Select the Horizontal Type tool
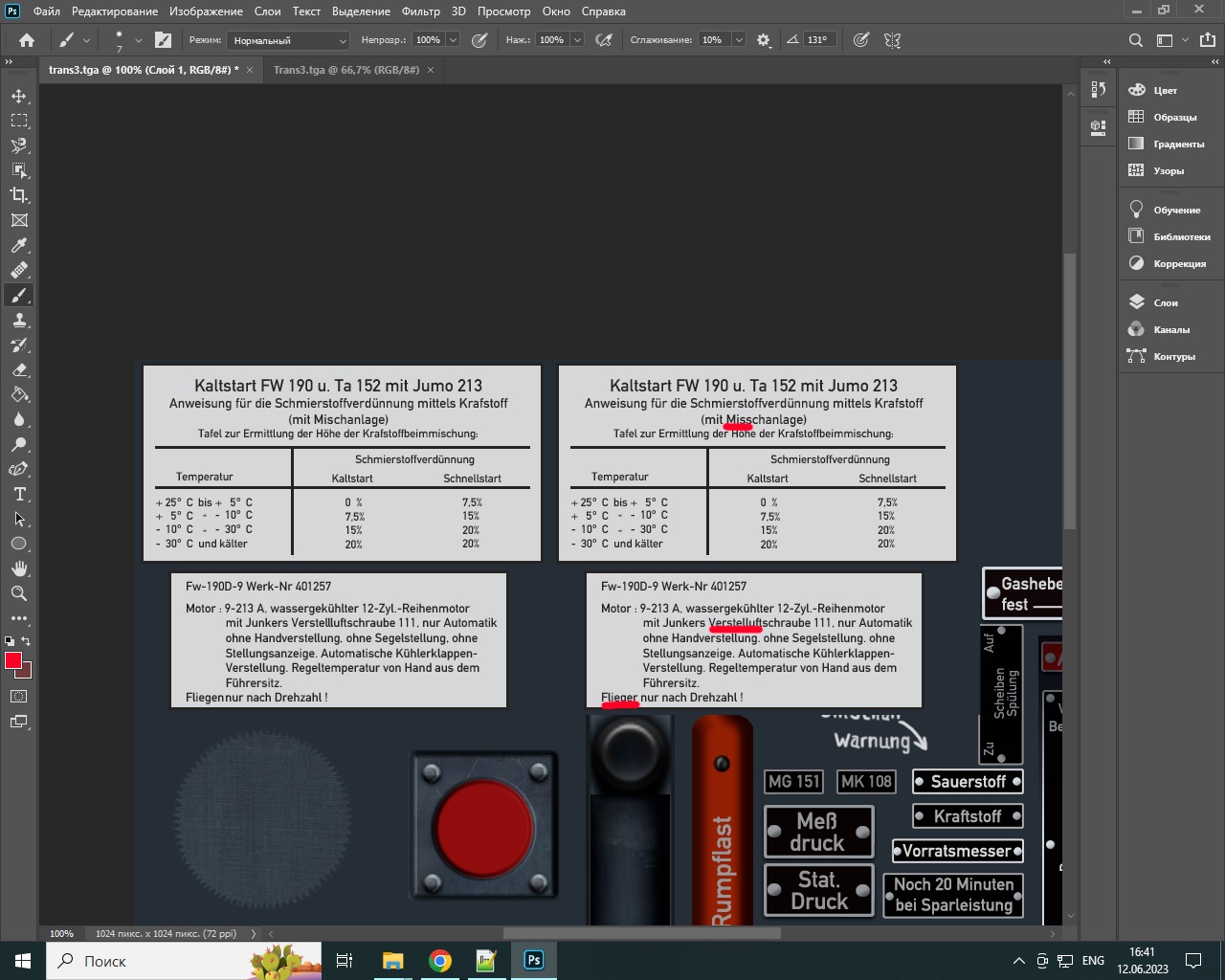Image resolution: width=1225 pixels, height=980 pixels. click(x=19, y=495)
